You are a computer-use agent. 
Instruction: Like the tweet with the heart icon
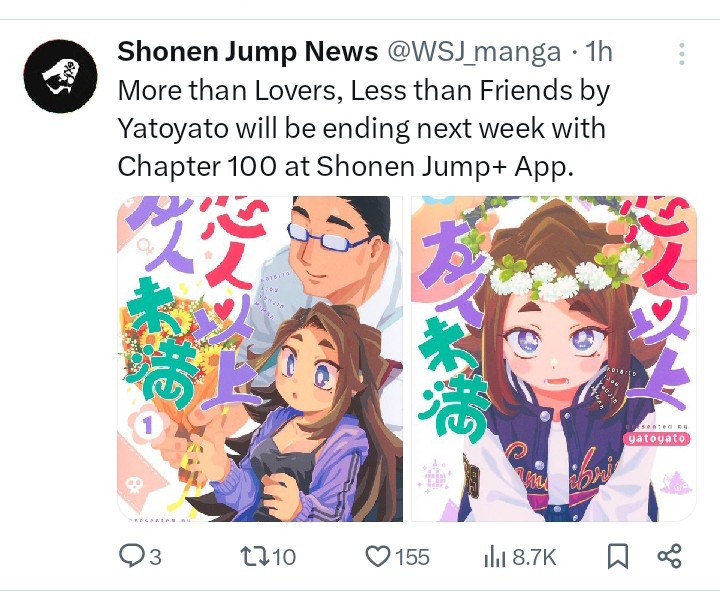pyautogui.click(x=377, y=556)
